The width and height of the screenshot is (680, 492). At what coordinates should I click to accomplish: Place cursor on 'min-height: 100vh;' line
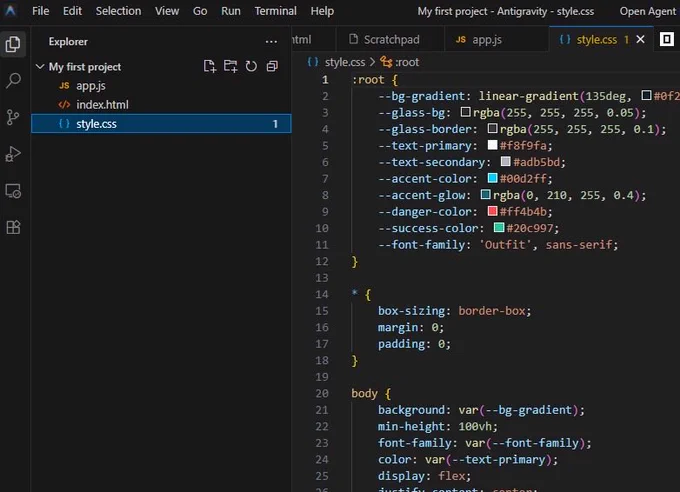438,426
